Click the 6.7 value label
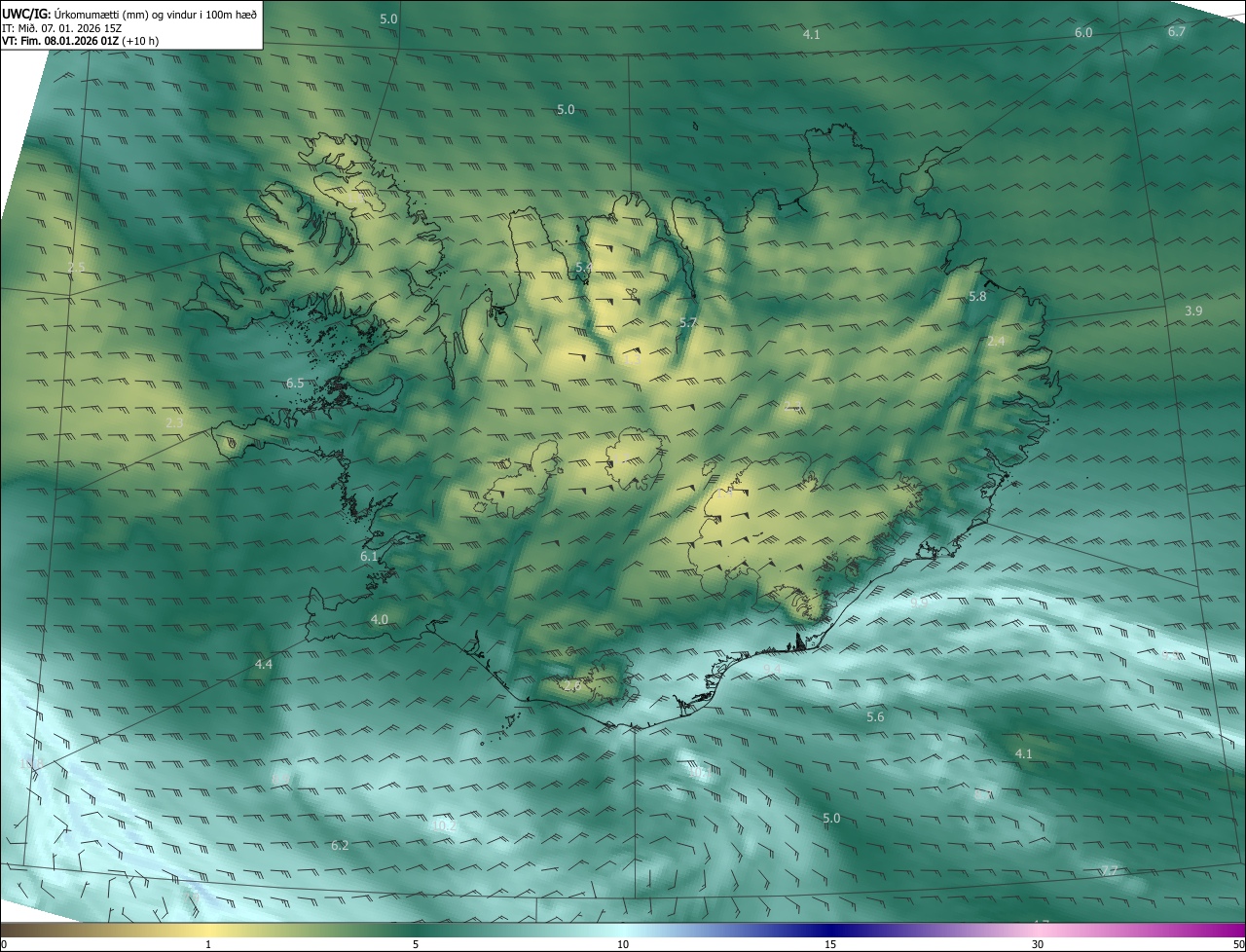The image size is (1246, 952). tap(1177, 31)
